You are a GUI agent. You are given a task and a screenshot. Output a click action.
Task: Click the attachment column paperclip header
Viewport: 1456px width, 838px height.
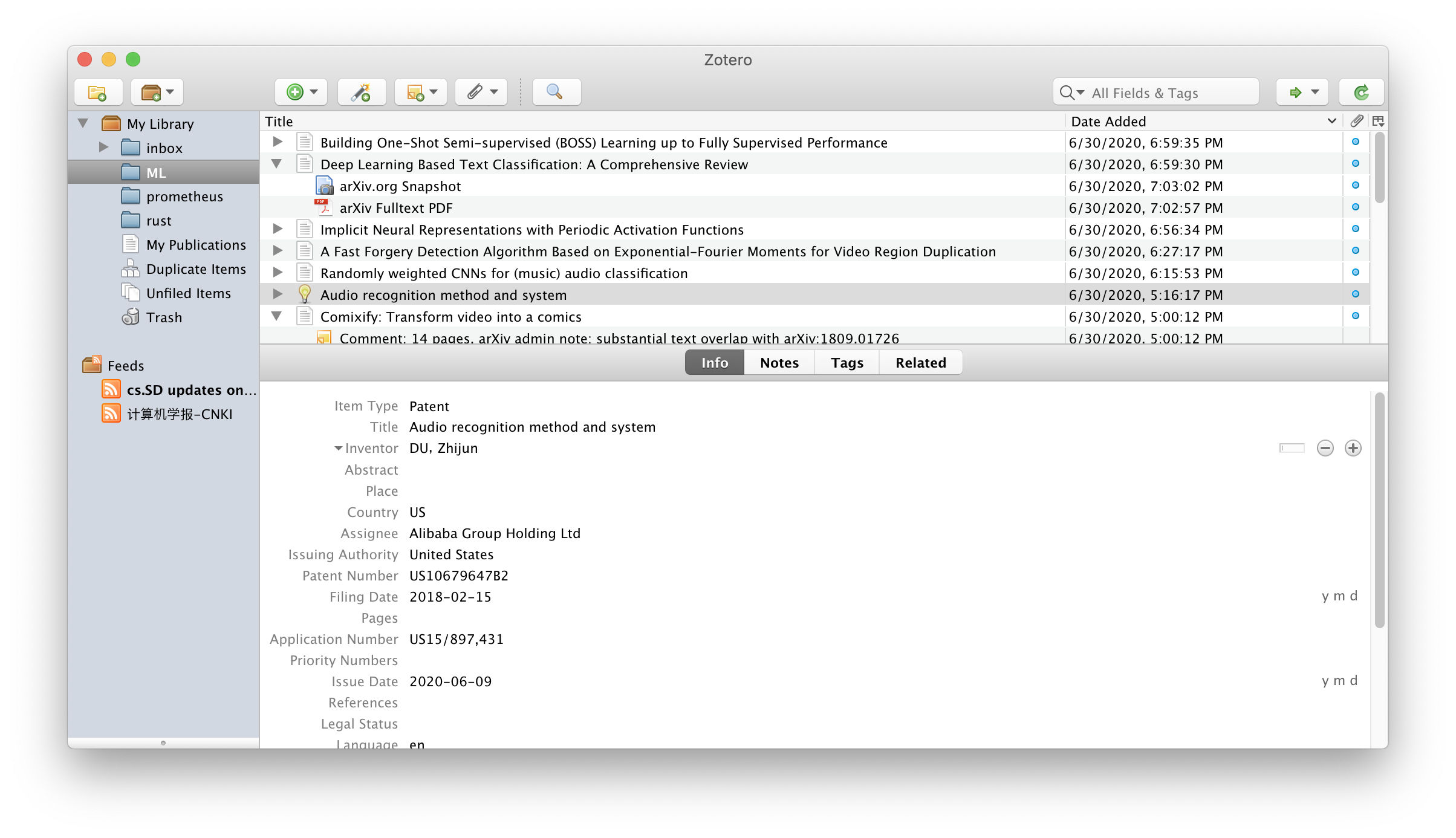(1357, 122)
